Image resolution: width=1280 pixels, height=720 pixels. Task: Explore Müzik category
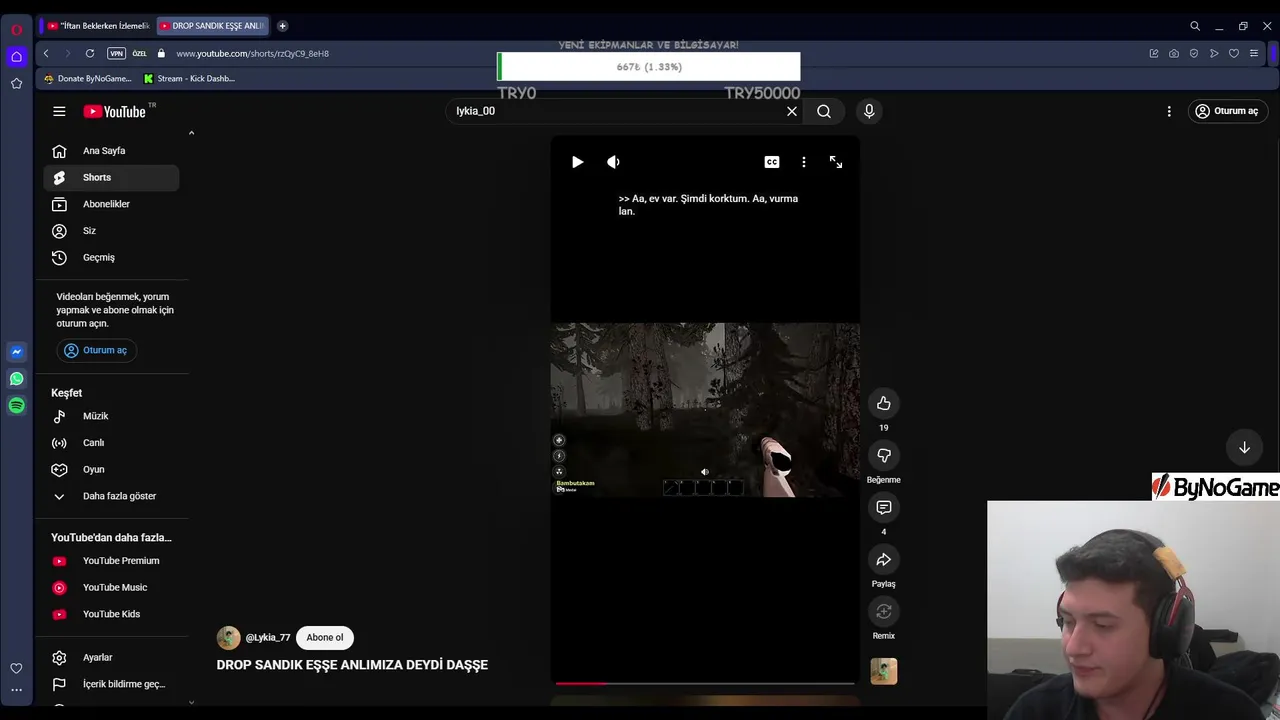[x=111, y=416]
